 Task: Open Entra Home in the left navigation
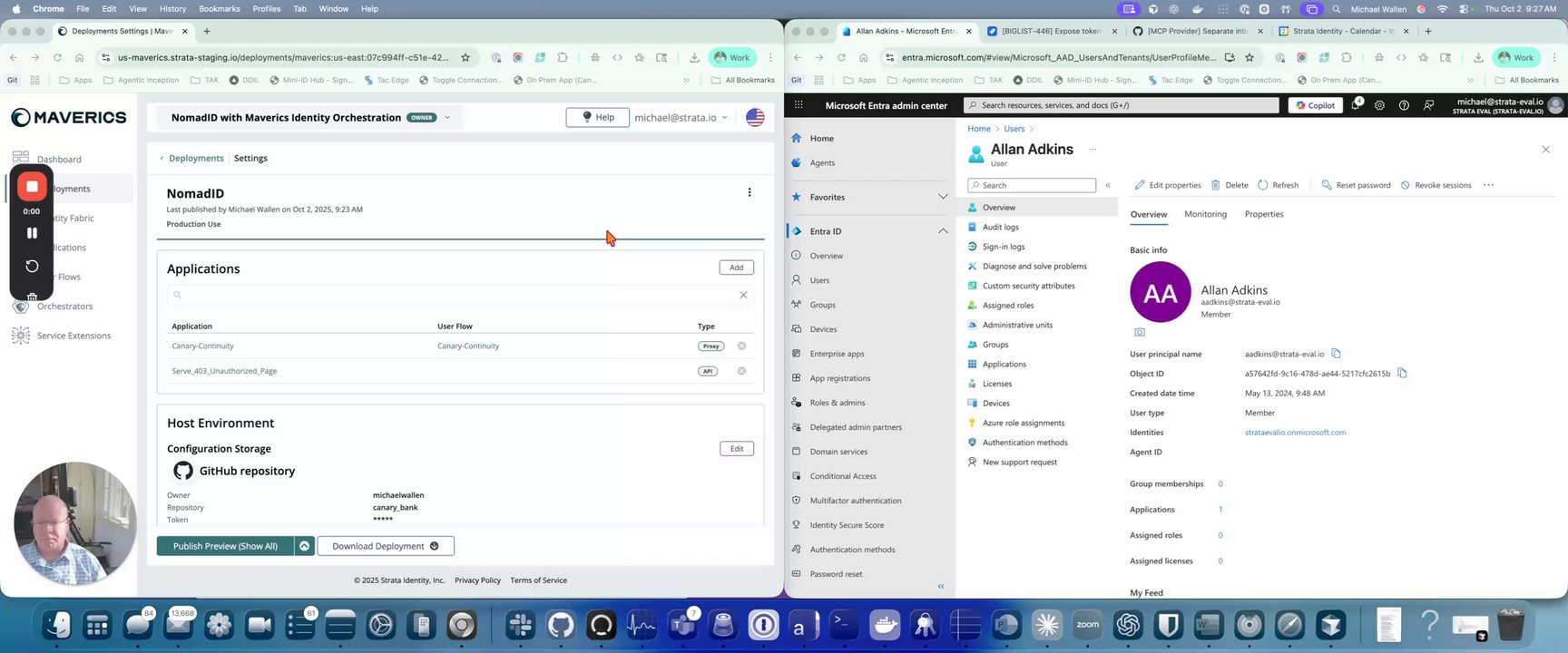pos(821,139)
